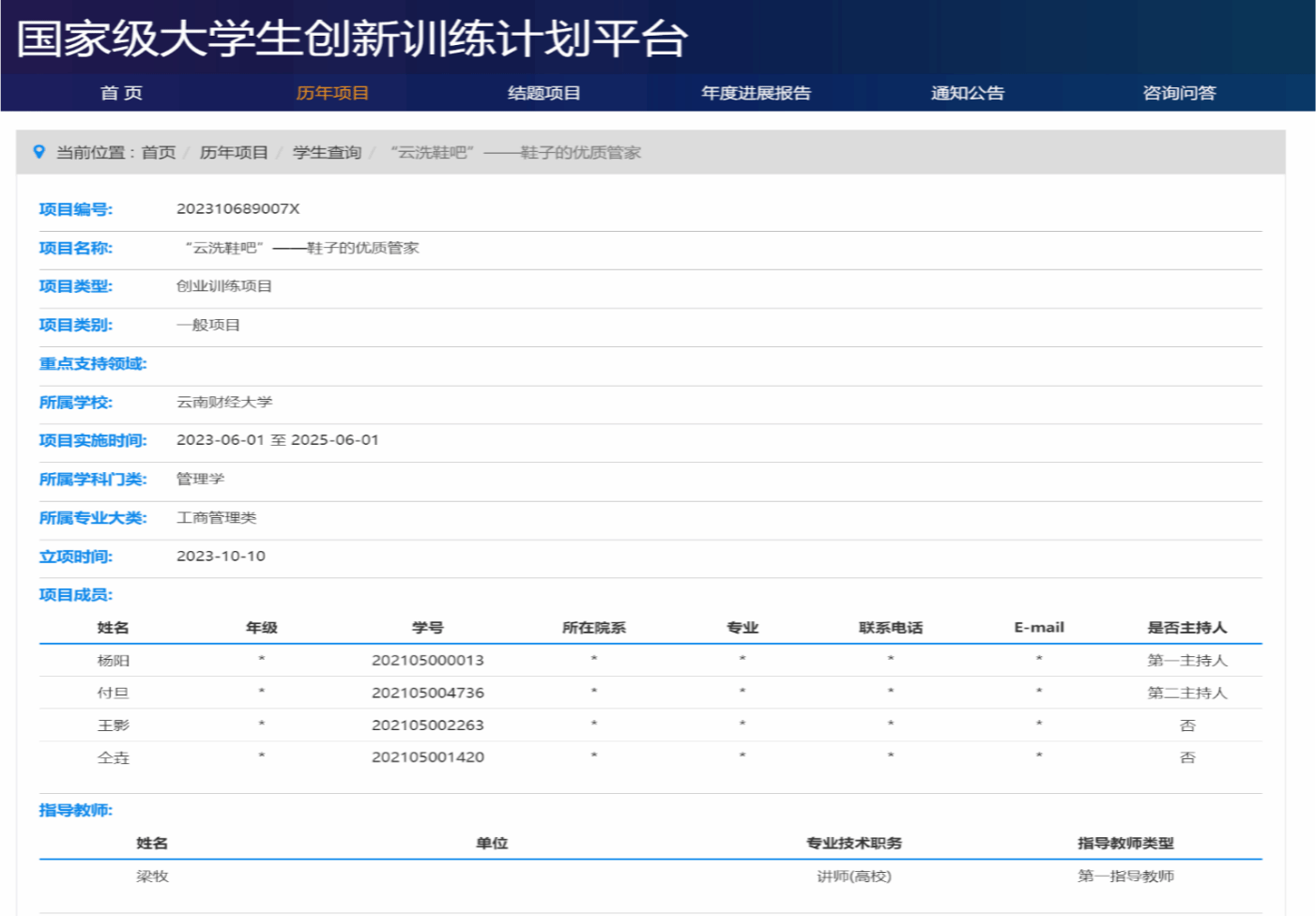
Task: Select the breadcrumb's current project title
Action: coord(515,152)
